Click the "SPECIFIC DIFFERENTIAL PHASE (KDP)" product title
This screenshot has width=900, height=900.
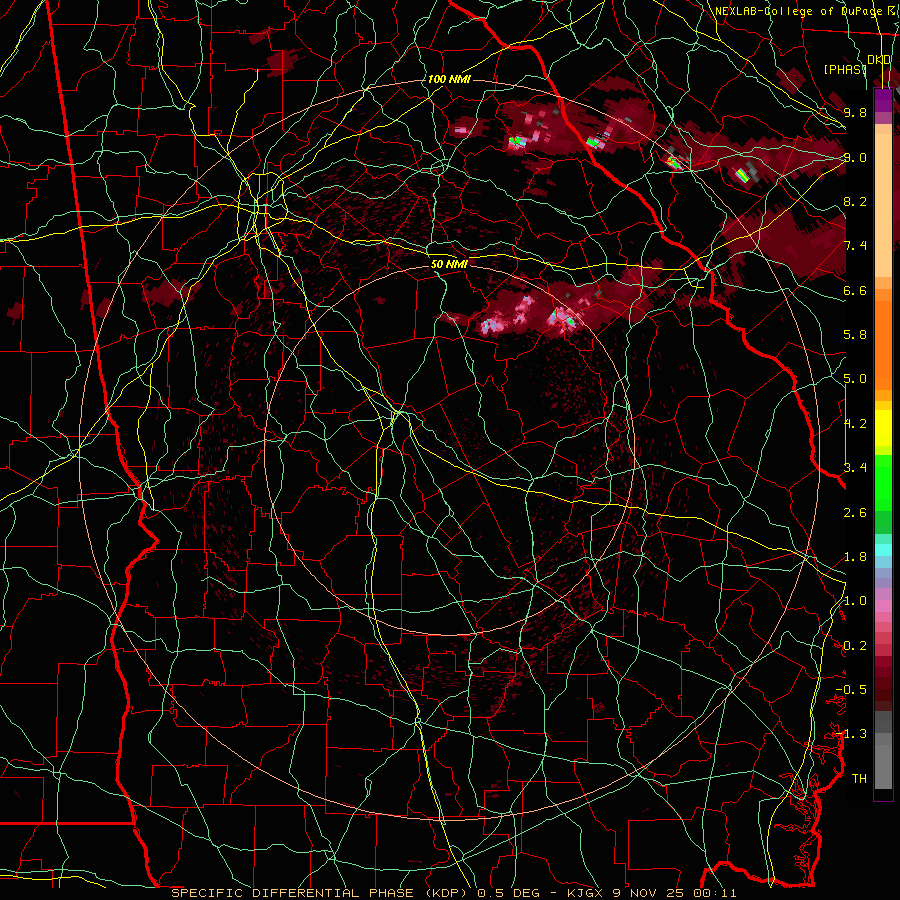click(319, 893)
